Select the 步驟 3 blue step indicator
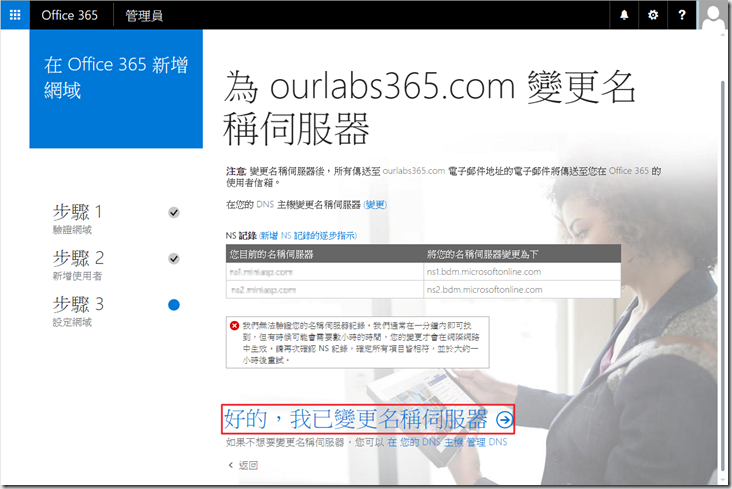 coord(174,305)
